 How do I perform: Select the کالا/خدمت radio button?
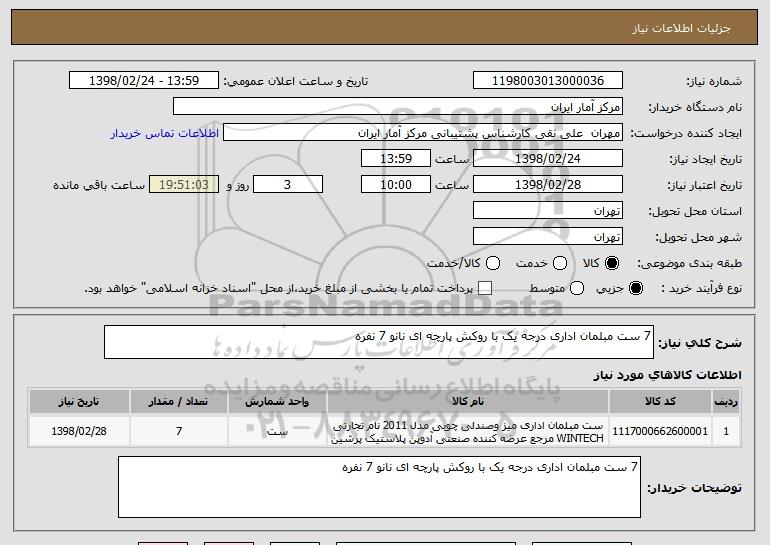493,263
